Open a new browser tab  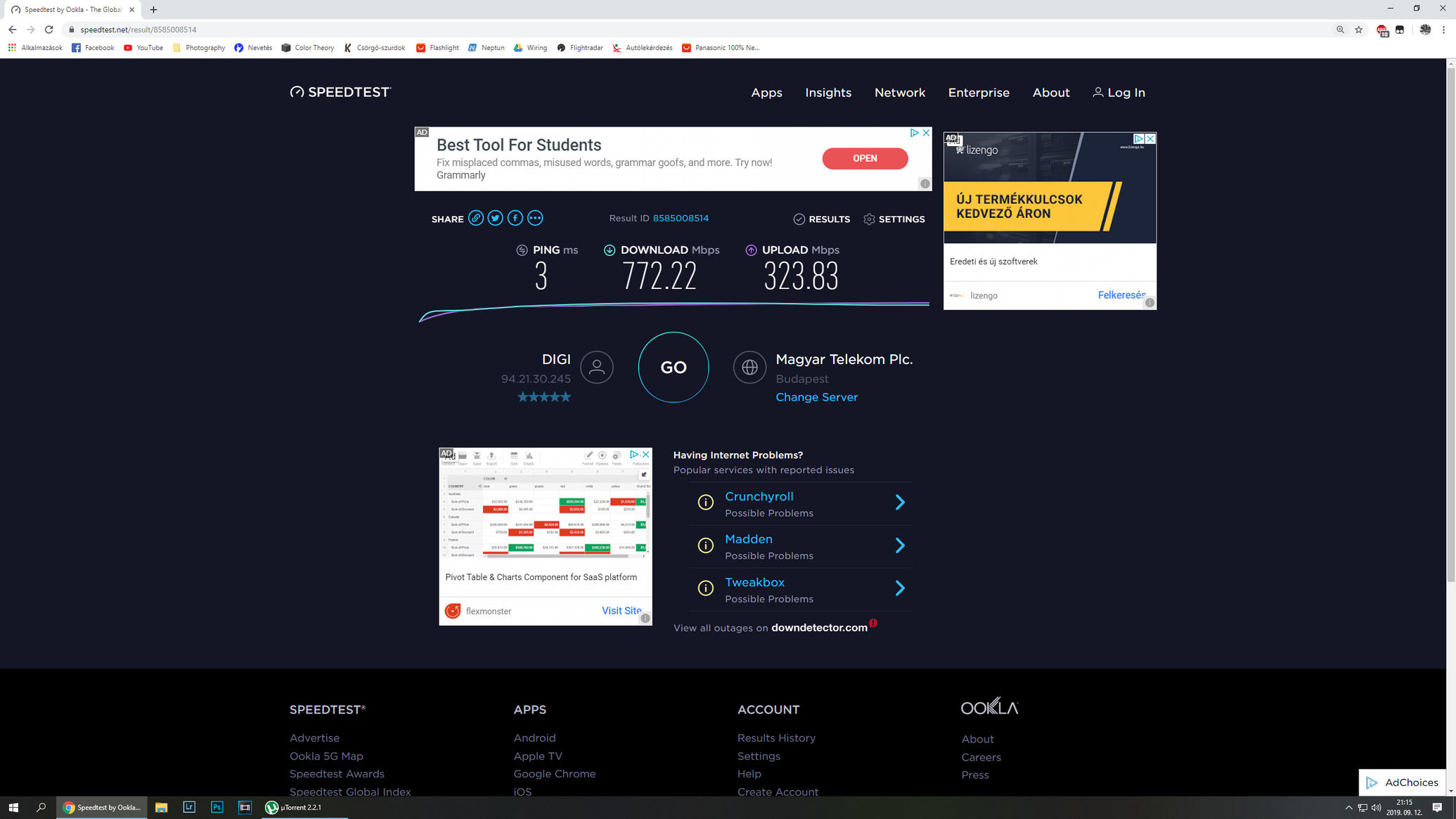[x=153, y=10]
